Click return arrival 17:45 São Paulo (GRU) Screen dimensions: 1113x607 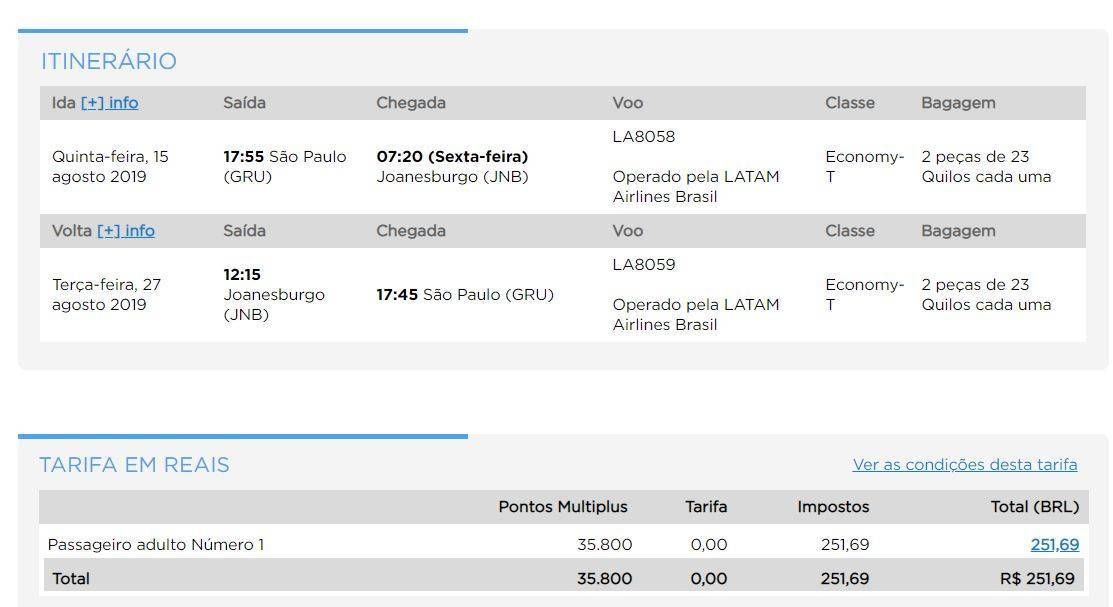click(x=465, y=295)
